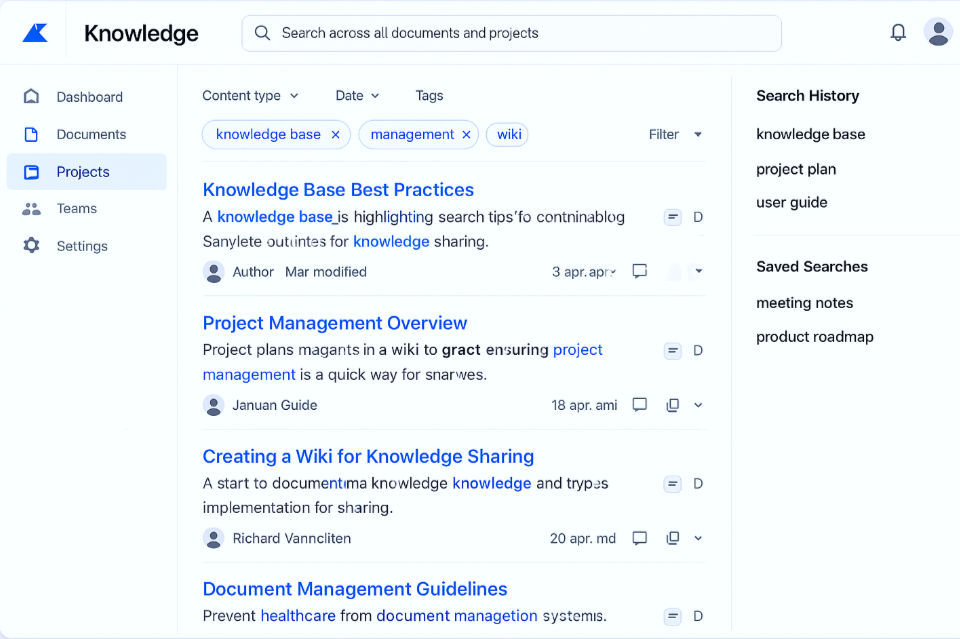Open notifications bell
960x639 pixels.
[x=898, y=32]
